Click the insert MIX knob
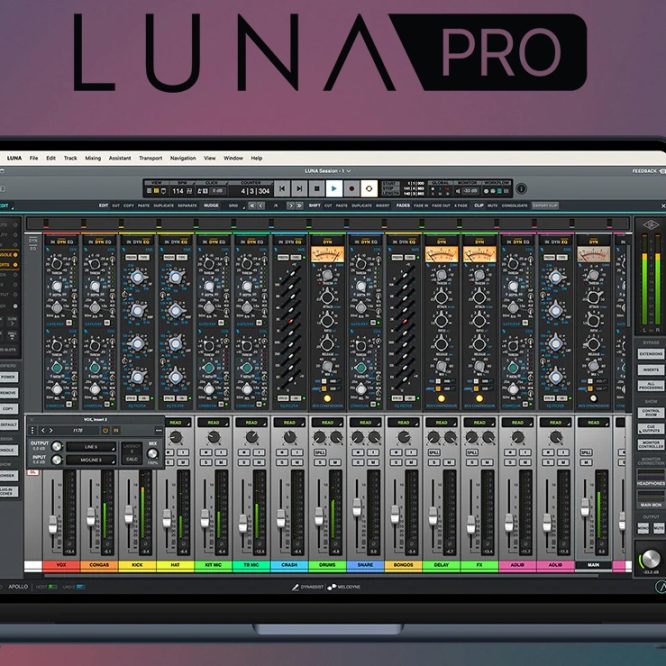The image size is (666, 666). click(x=152, y=454)
